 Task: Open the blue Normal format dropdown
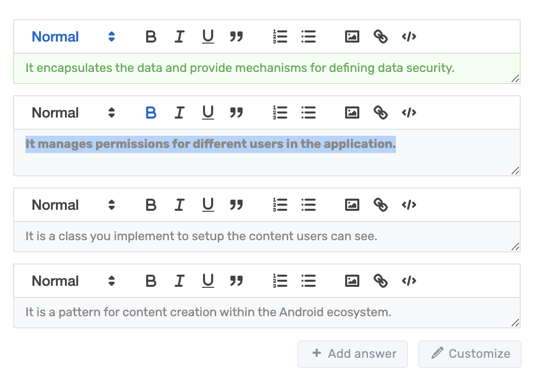[x=73, y=36]
